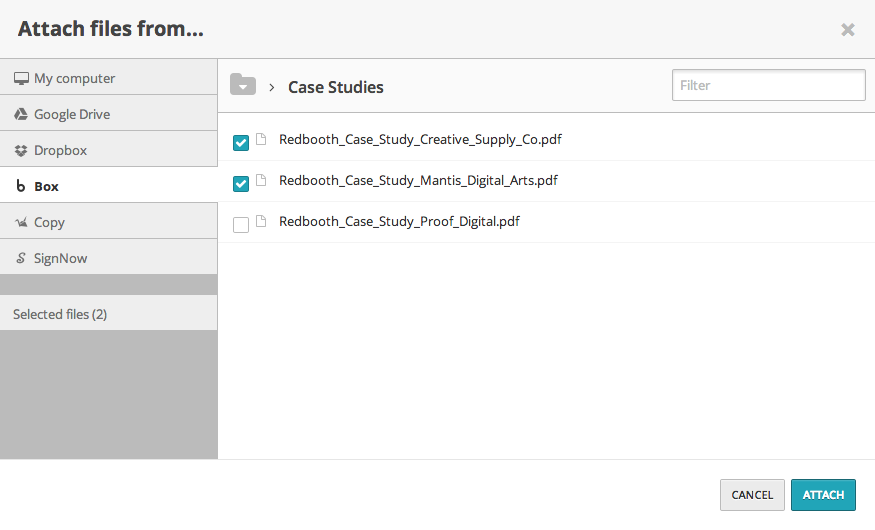Uncheck the Redbooth_Case_Study_Mantis_Digital_Arts.pdf checkbox

click(241, 184)
